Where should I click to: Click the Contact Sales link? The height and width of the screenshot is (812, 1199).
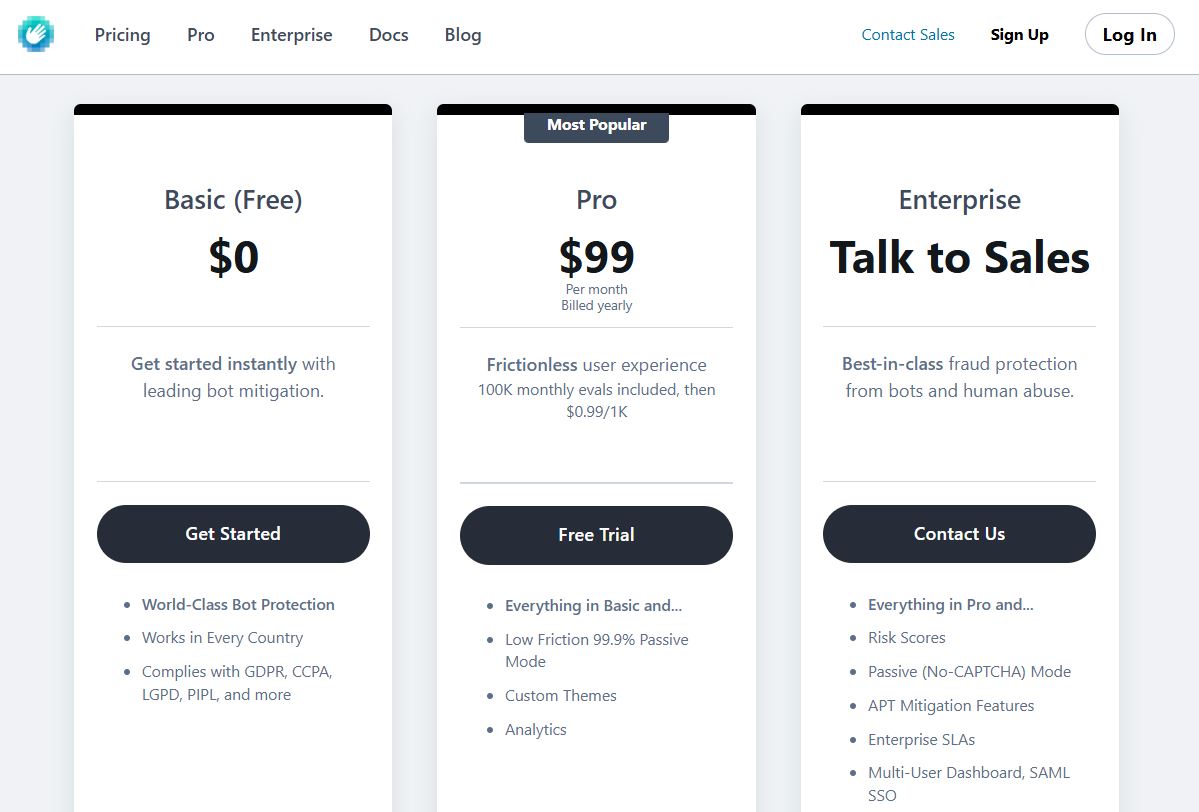pos(907,34)
